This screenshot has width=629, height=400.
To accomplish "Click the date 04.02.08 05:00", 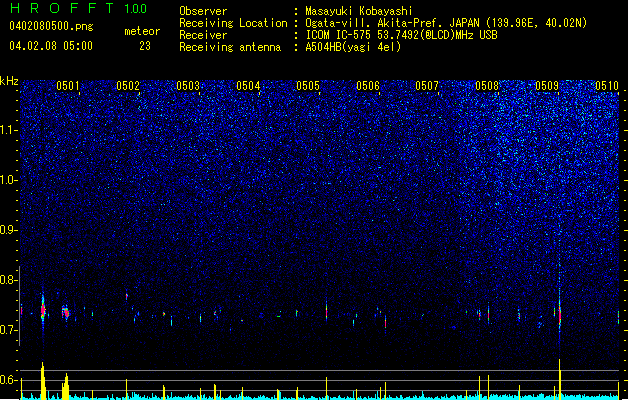I will [x=51, y=46].
